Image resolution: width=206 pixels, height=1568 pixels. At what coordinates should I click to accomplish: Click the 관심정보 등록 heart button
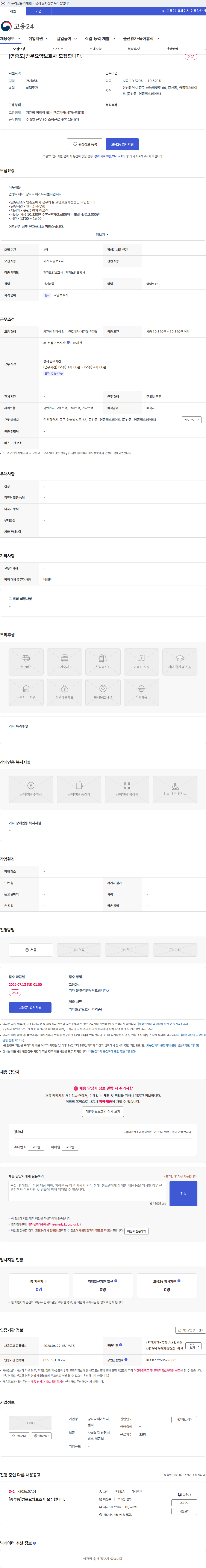click(85, 144)
